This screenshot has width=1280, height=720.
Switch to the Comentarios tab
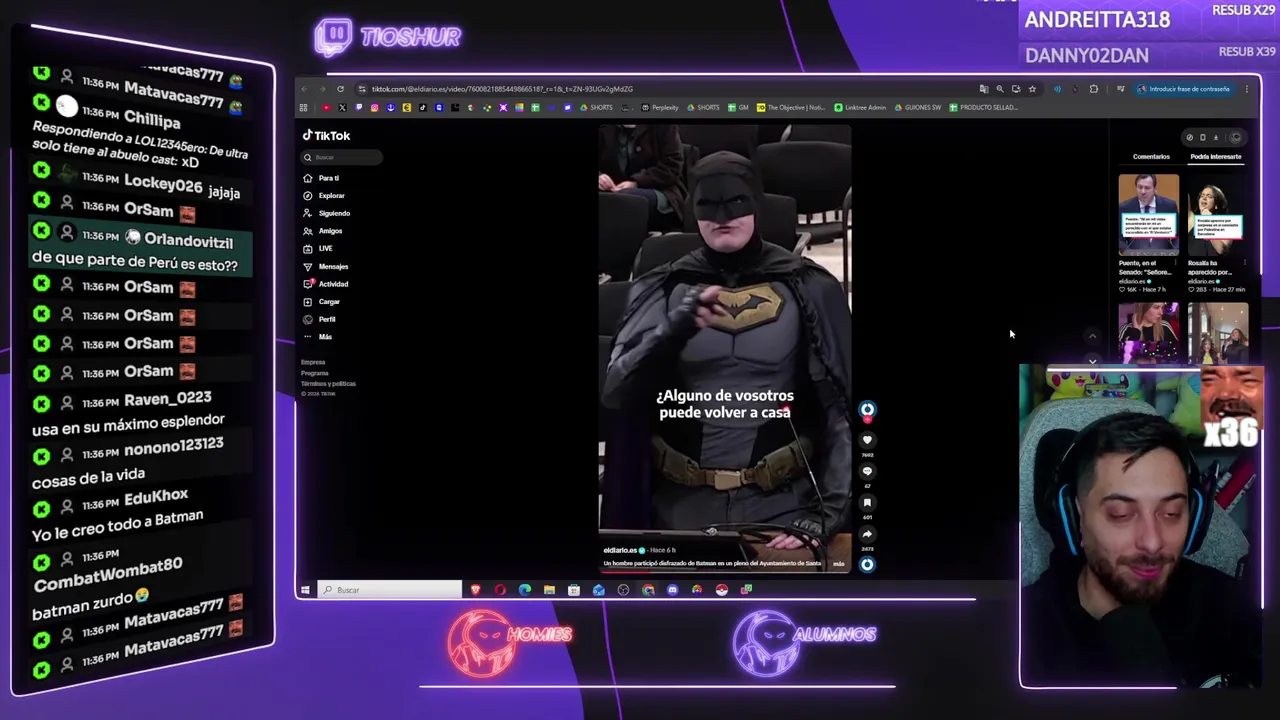tap(1151, 157)
